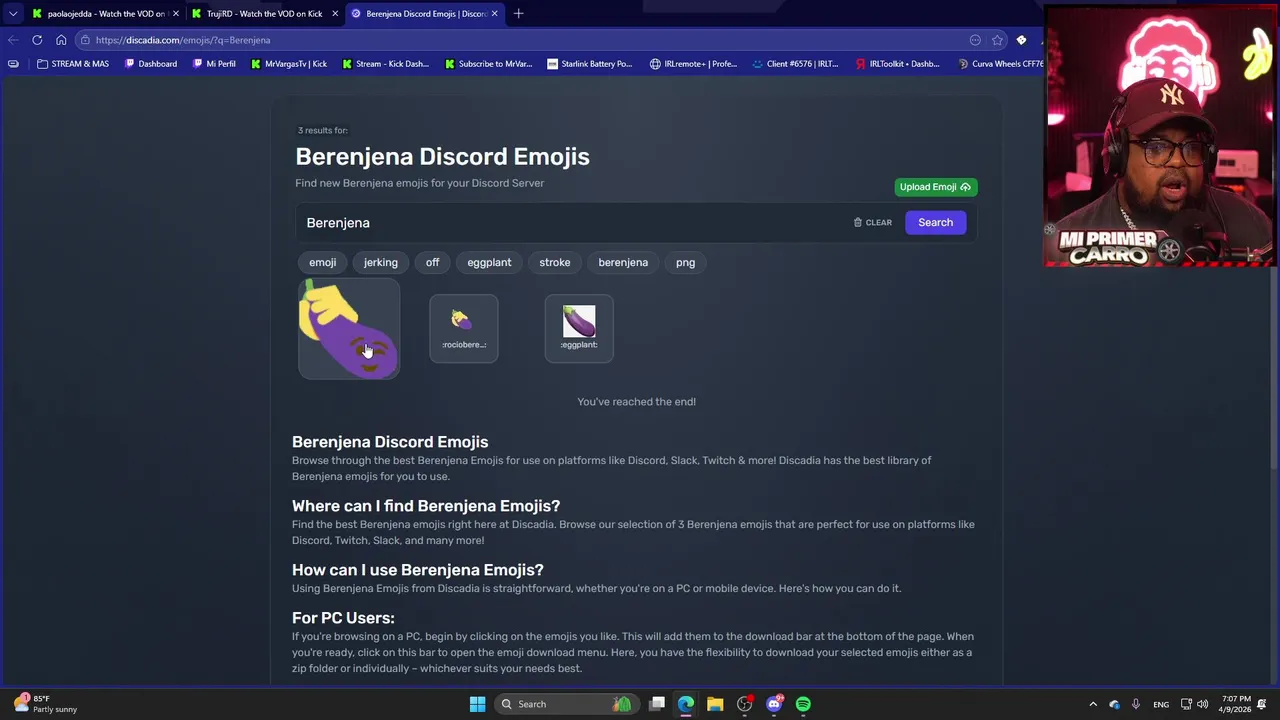The width and height of the screenshot is (1280, 720).
Task: Open Spotify from the taskbar
Action: [803, 704]
